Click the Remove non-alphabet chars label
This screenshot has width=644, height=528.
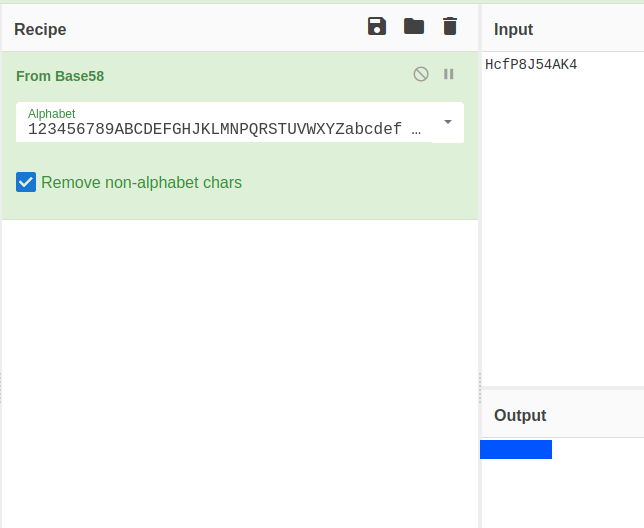[x=141, y=182]
